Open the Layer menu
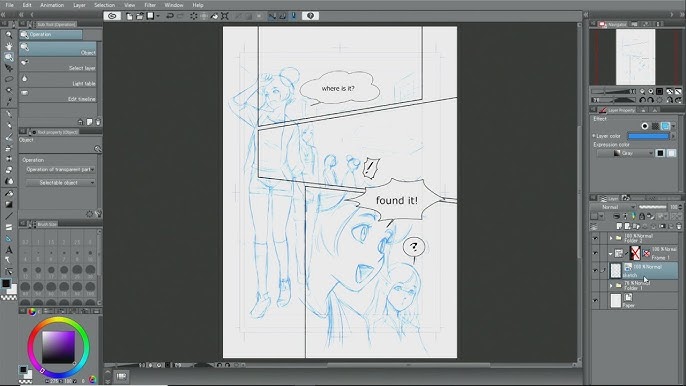 click(79, 5)
